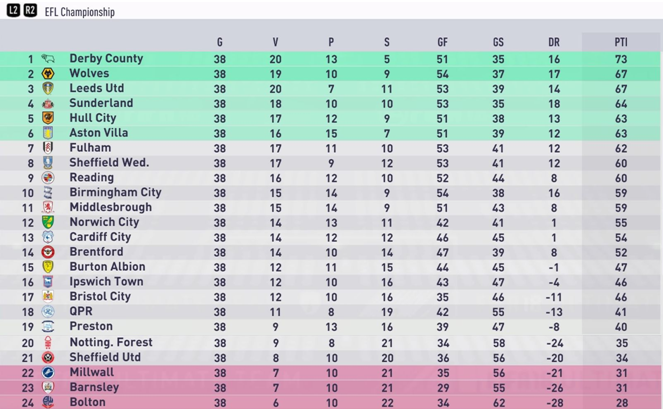The image size is (663, 409).
Task: Select the Birmingham City team name
Action: [x=115, y=192]
